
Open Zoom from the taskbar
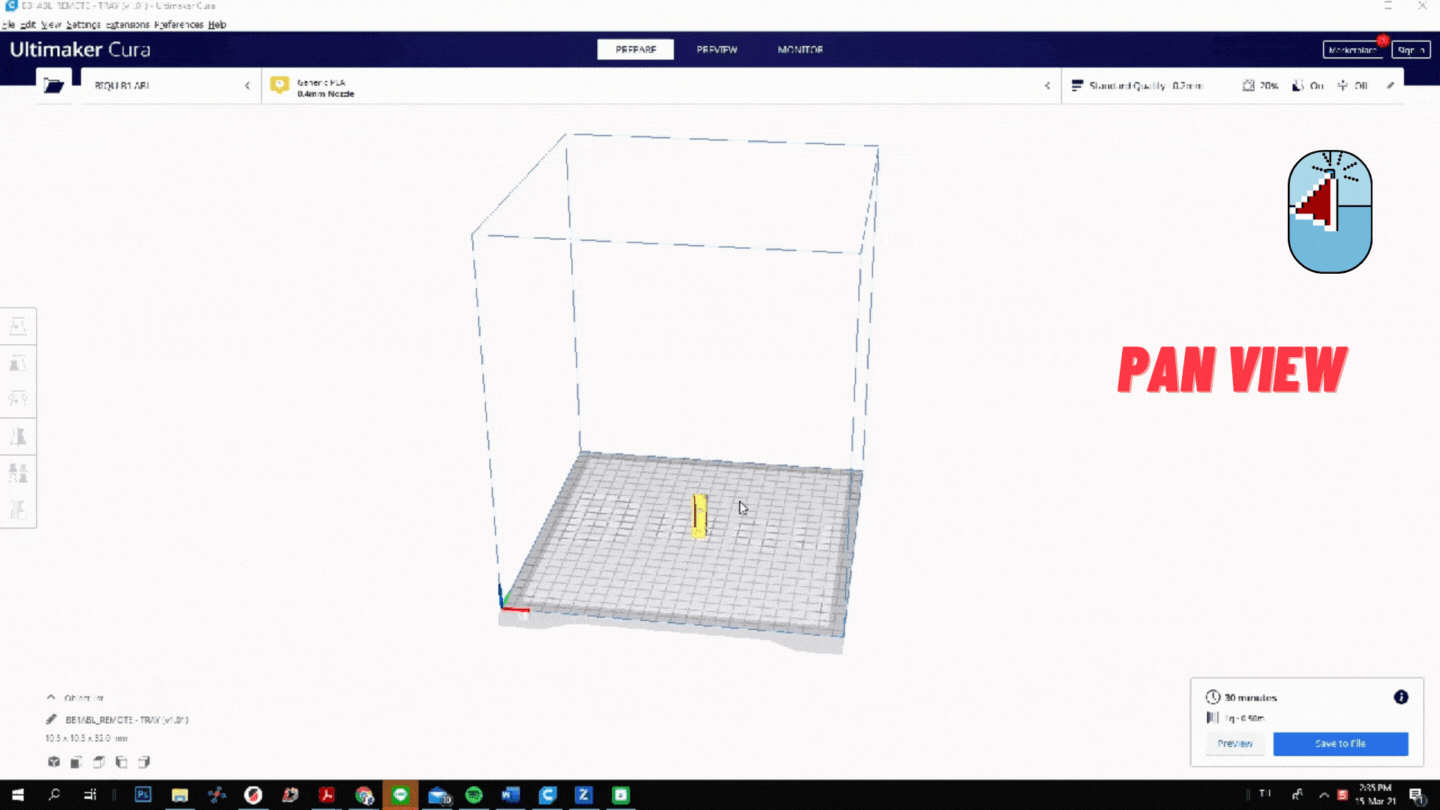tap(584, 795)
